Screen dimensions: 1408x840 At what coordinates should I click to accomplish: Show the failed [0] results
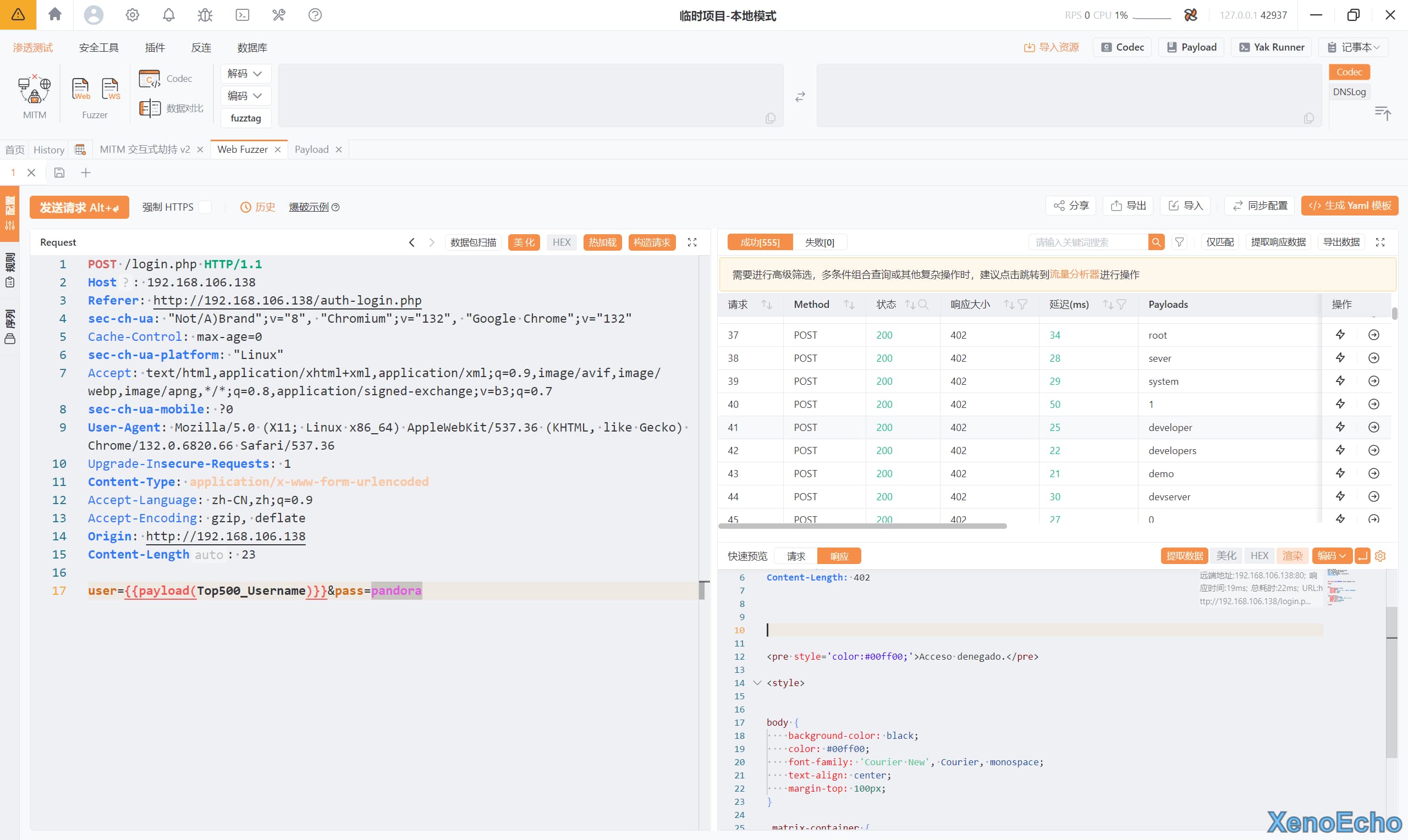(819, 242)
